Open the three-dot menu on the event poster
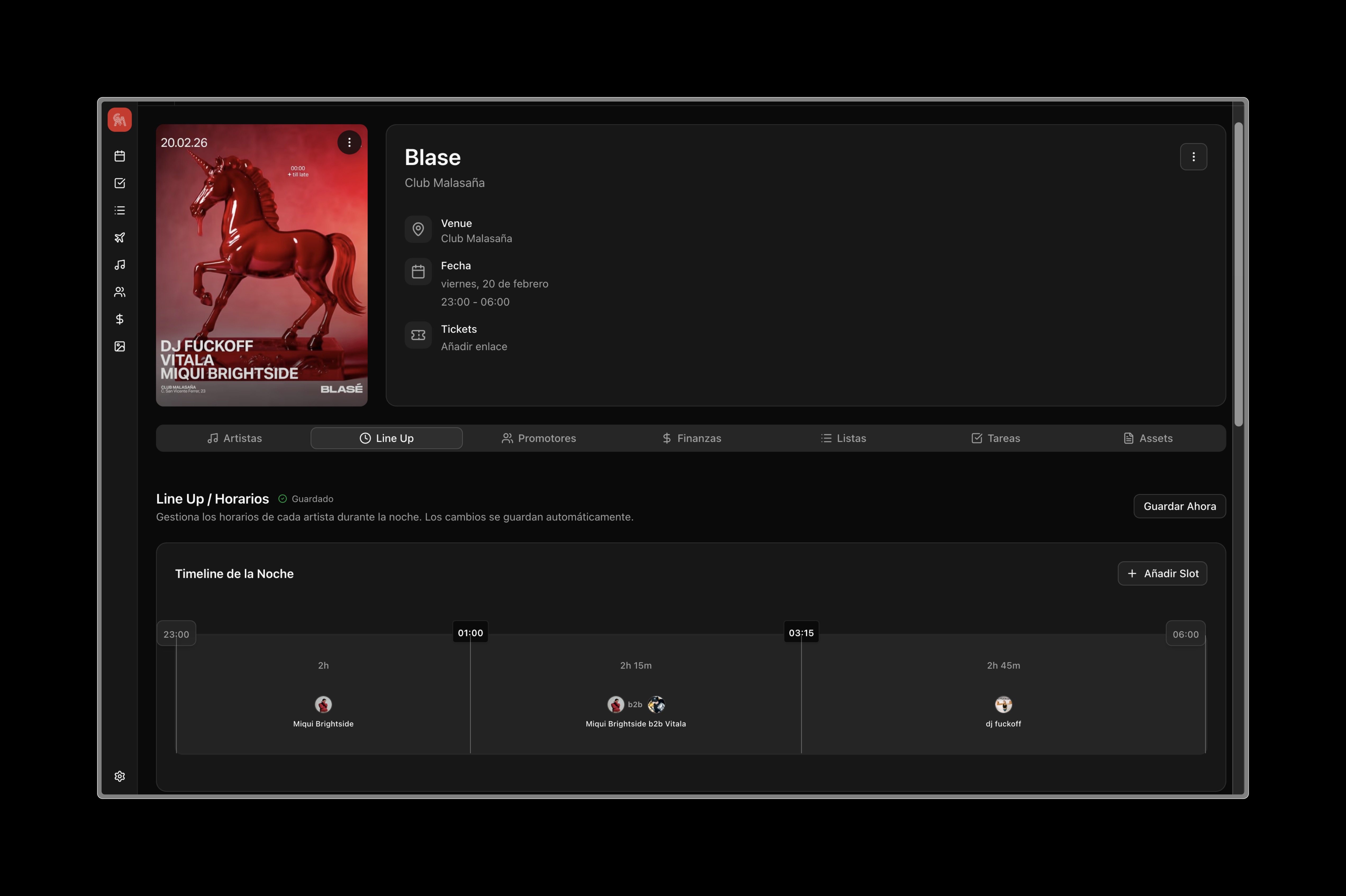1346x896 pixels. pos(349,142)
